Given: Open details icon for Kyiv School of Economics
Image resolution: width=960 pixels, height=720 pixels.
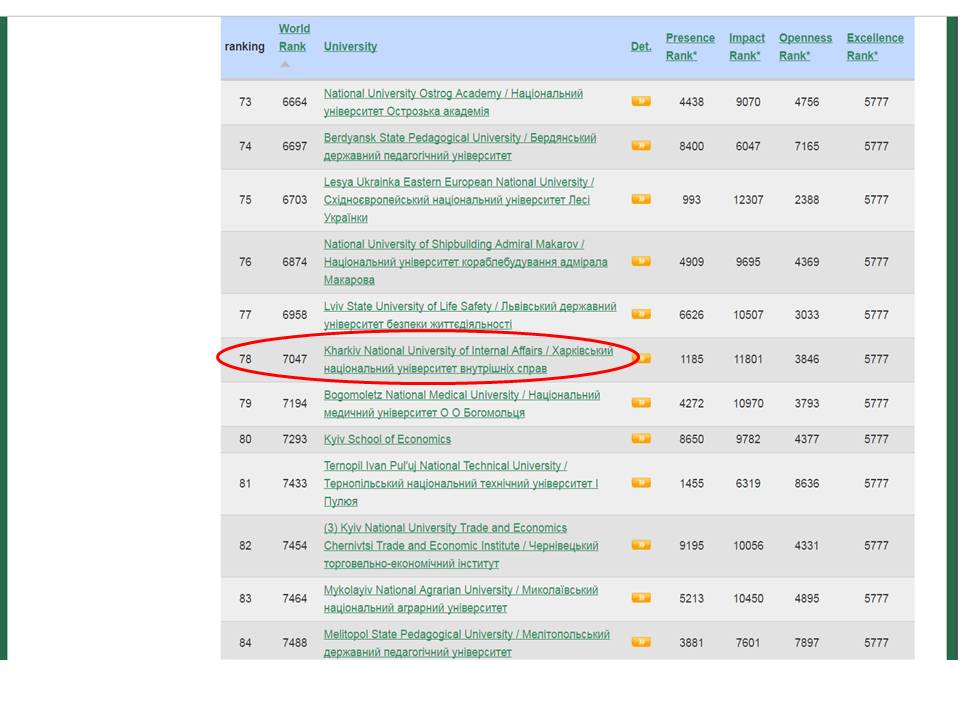Looking at the screenshot, I should point(641,439).
